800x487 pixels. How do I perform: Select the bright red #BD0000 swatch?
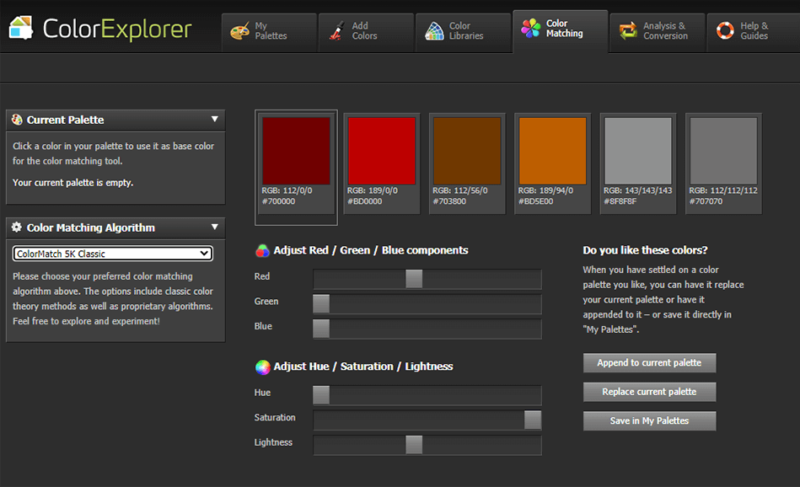[x=382, y=151]
